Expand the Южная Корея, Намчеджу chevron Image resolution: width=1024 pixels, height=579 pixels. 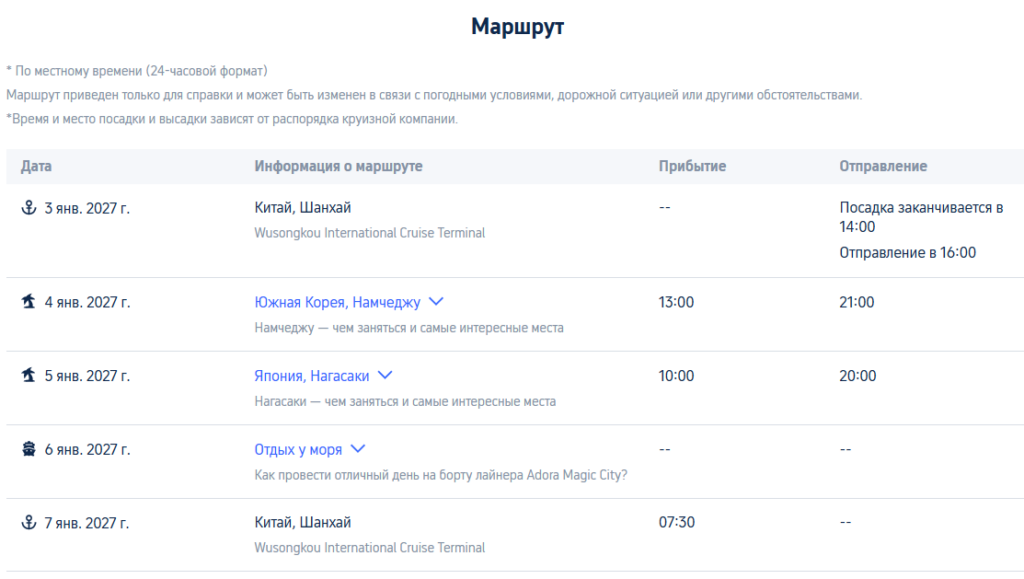(x=436, y=302)
